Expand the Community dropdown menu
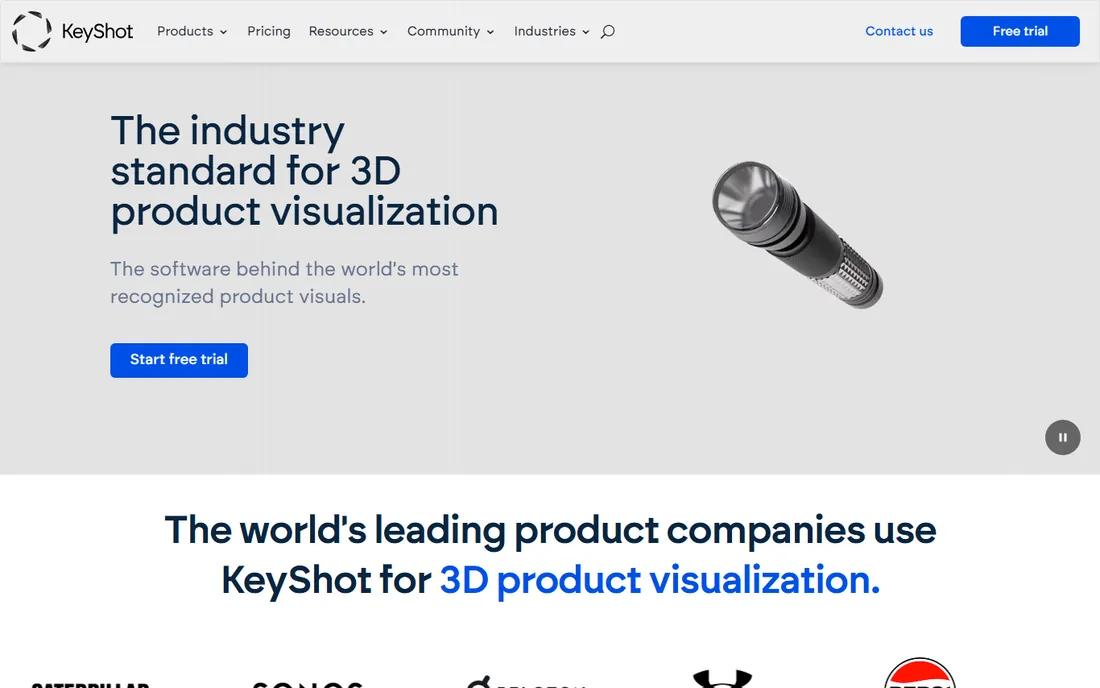Screen dimensions: 1100x688 coord(450,32)
